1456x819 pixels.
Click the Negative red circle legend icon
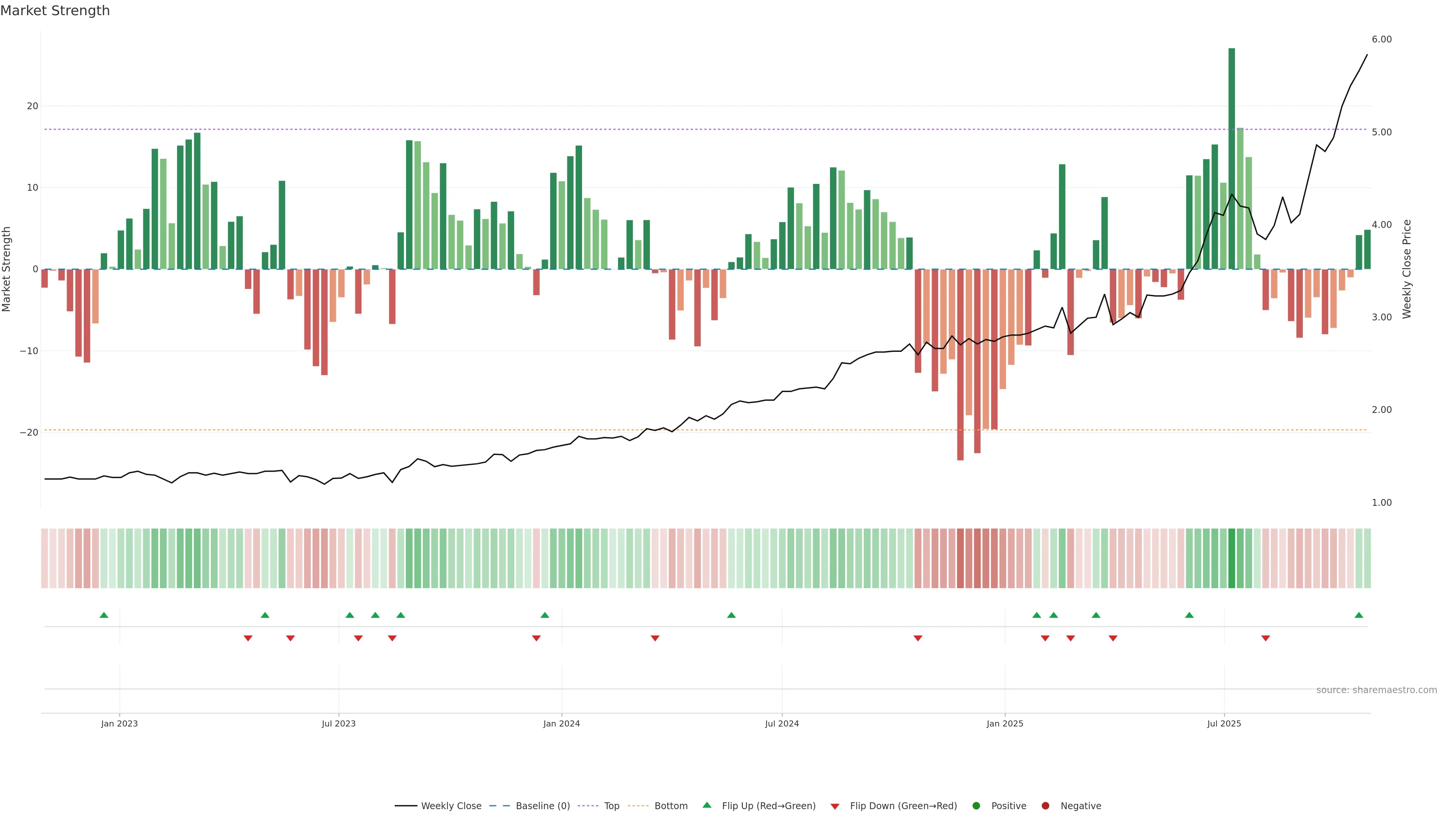pyautogui.click(x=1045, y=805)
